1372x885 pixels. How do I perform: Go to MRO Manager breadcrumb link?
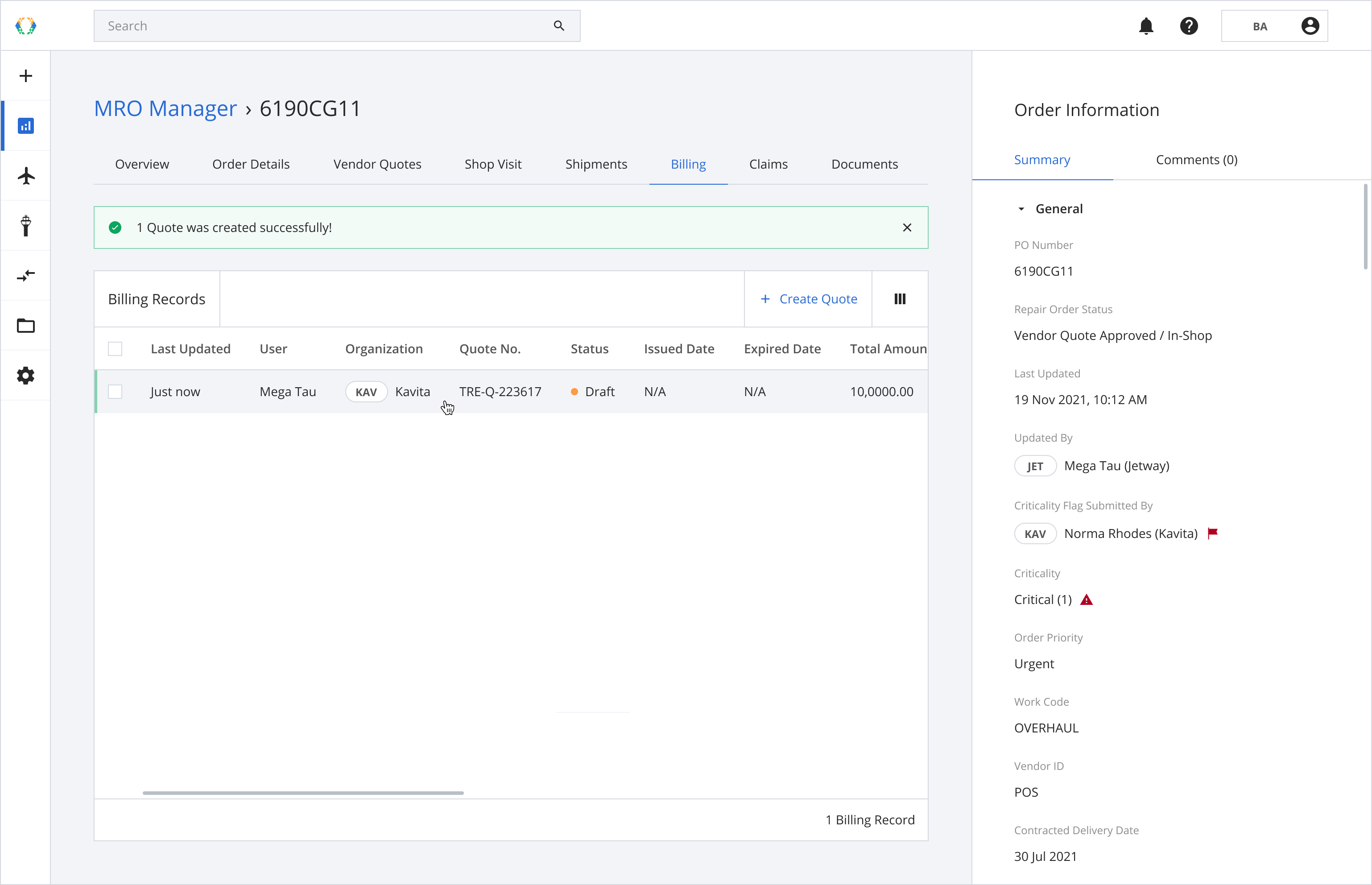pos(165,108)
